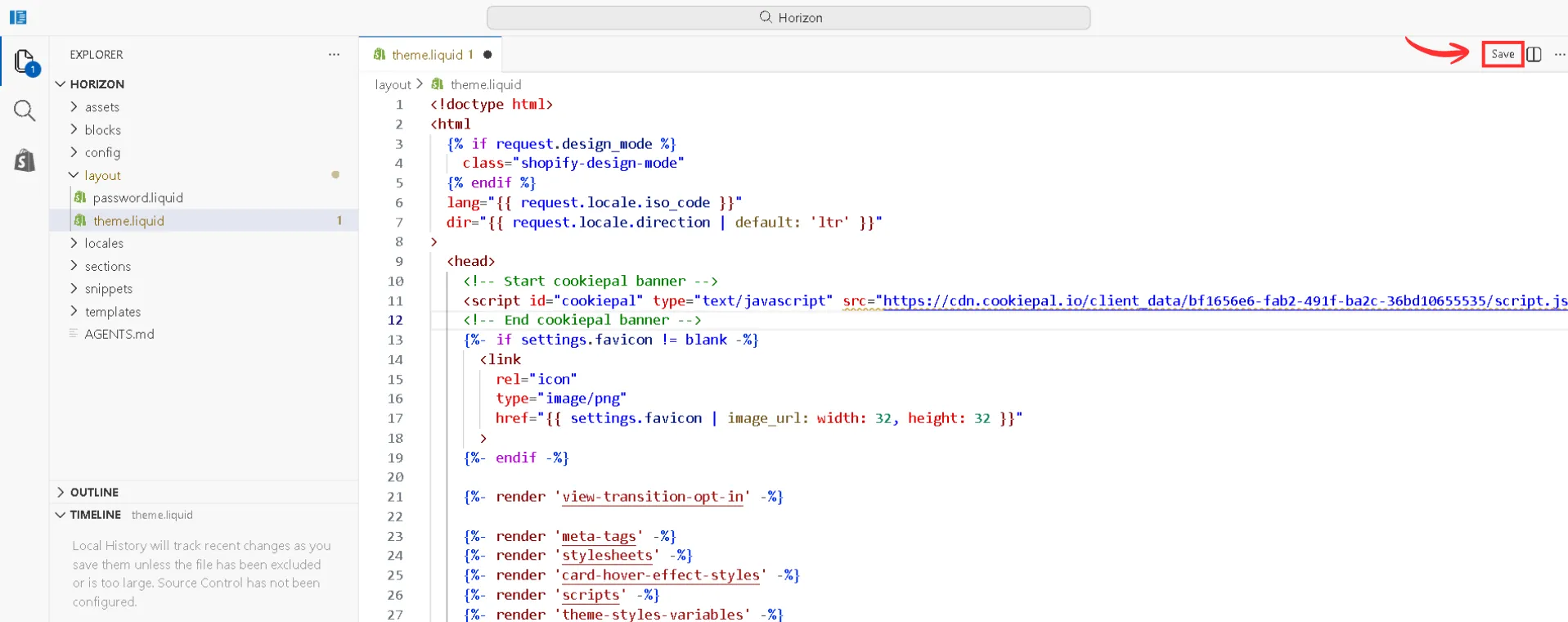Click the 'scripts' snippet reference
The width and height of the screenshot is (1568, 622).
591,595
